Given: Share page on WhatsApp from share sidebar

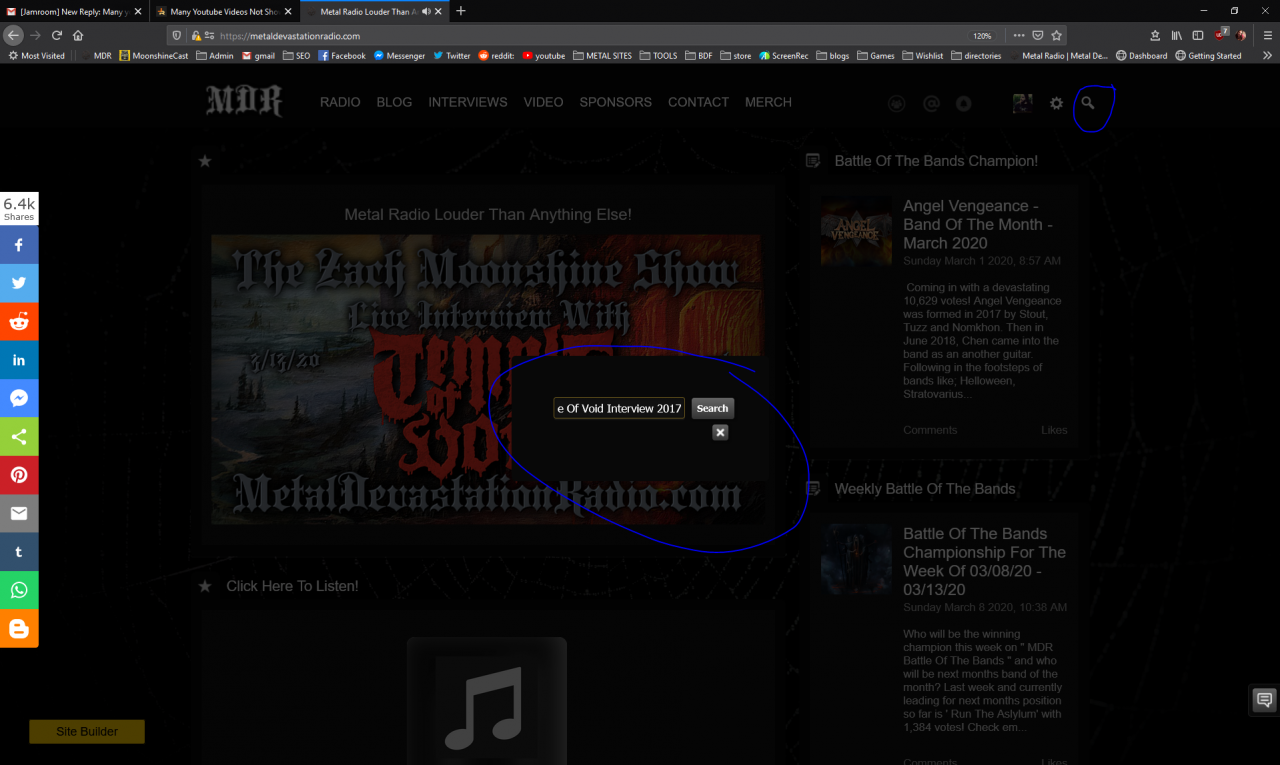Looking at the screenshot, I should [x=19, y=590].
